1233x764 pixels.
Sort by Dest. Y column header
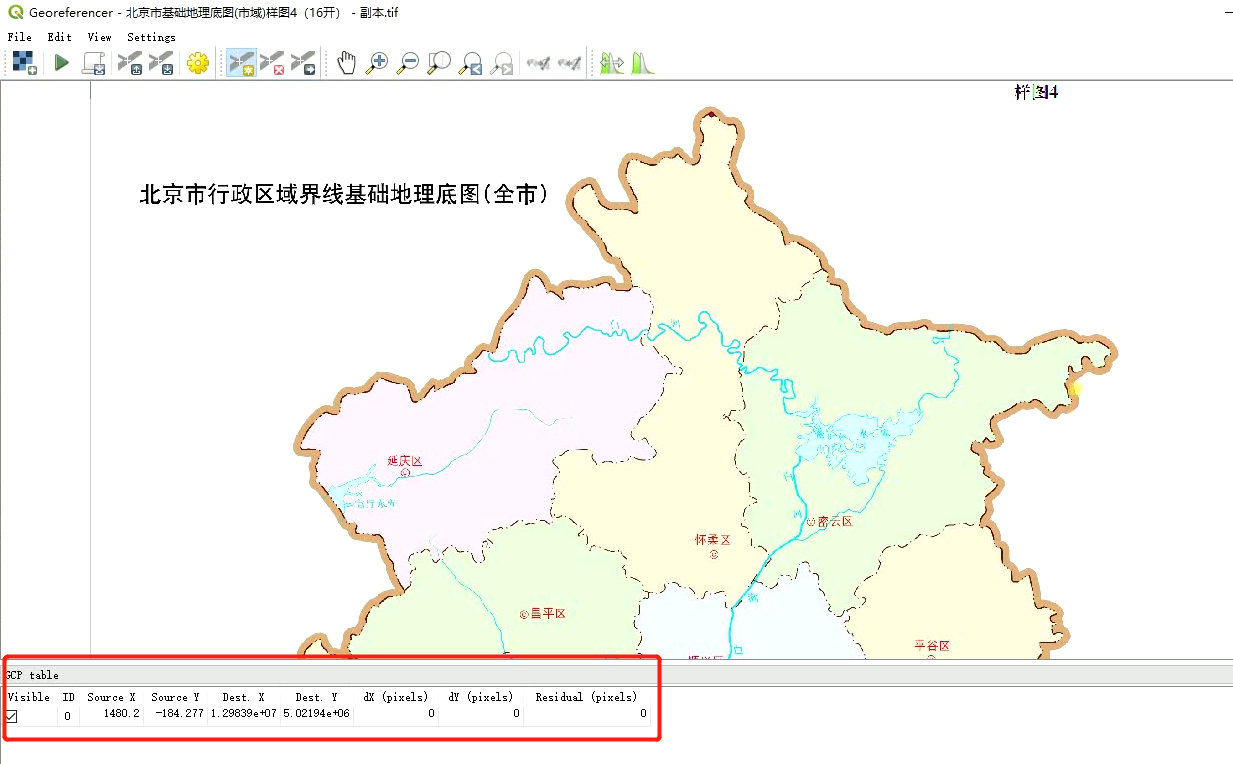coord(316,697)
